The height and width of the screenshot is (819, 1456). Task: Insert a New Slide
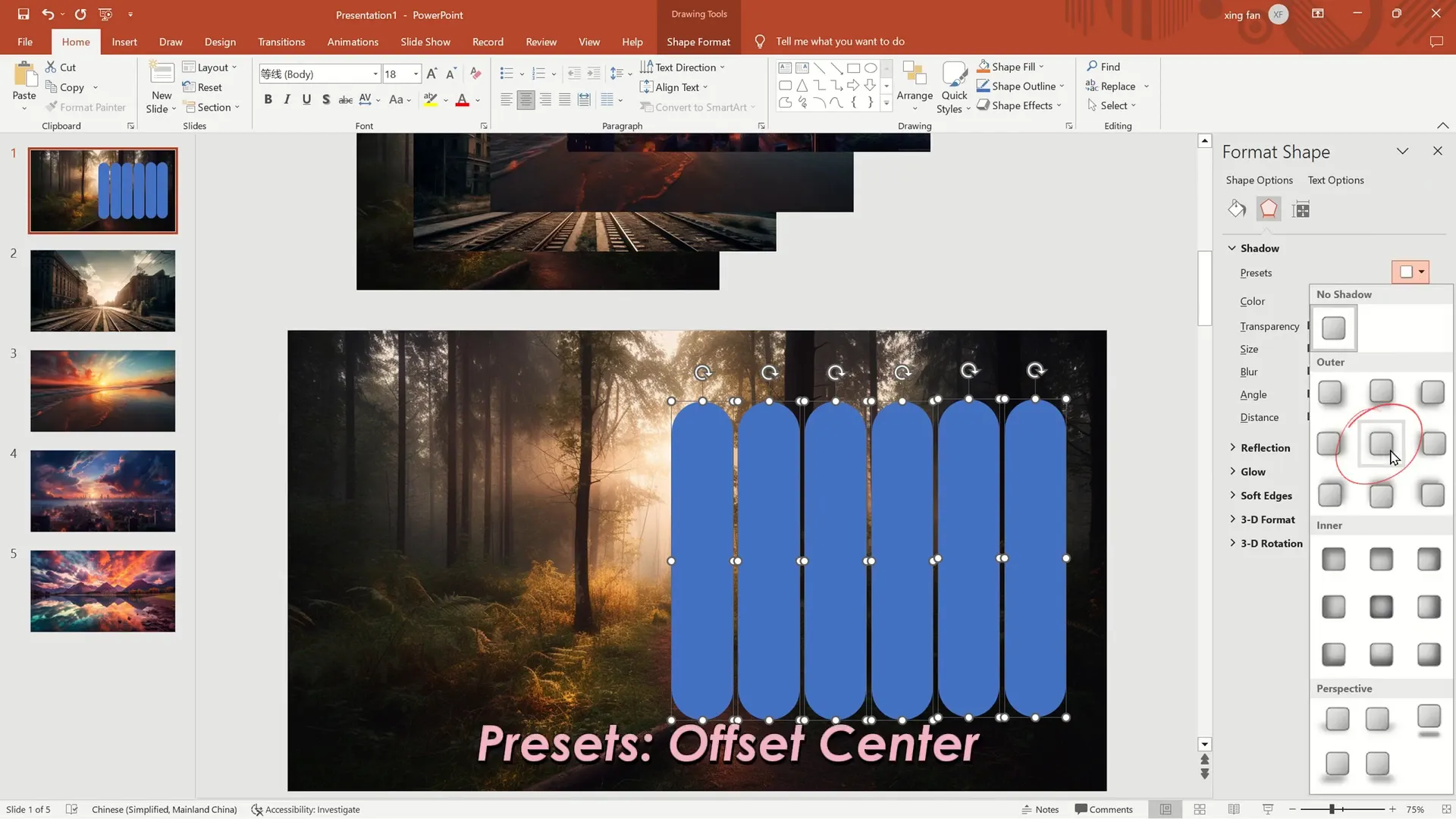162,87
